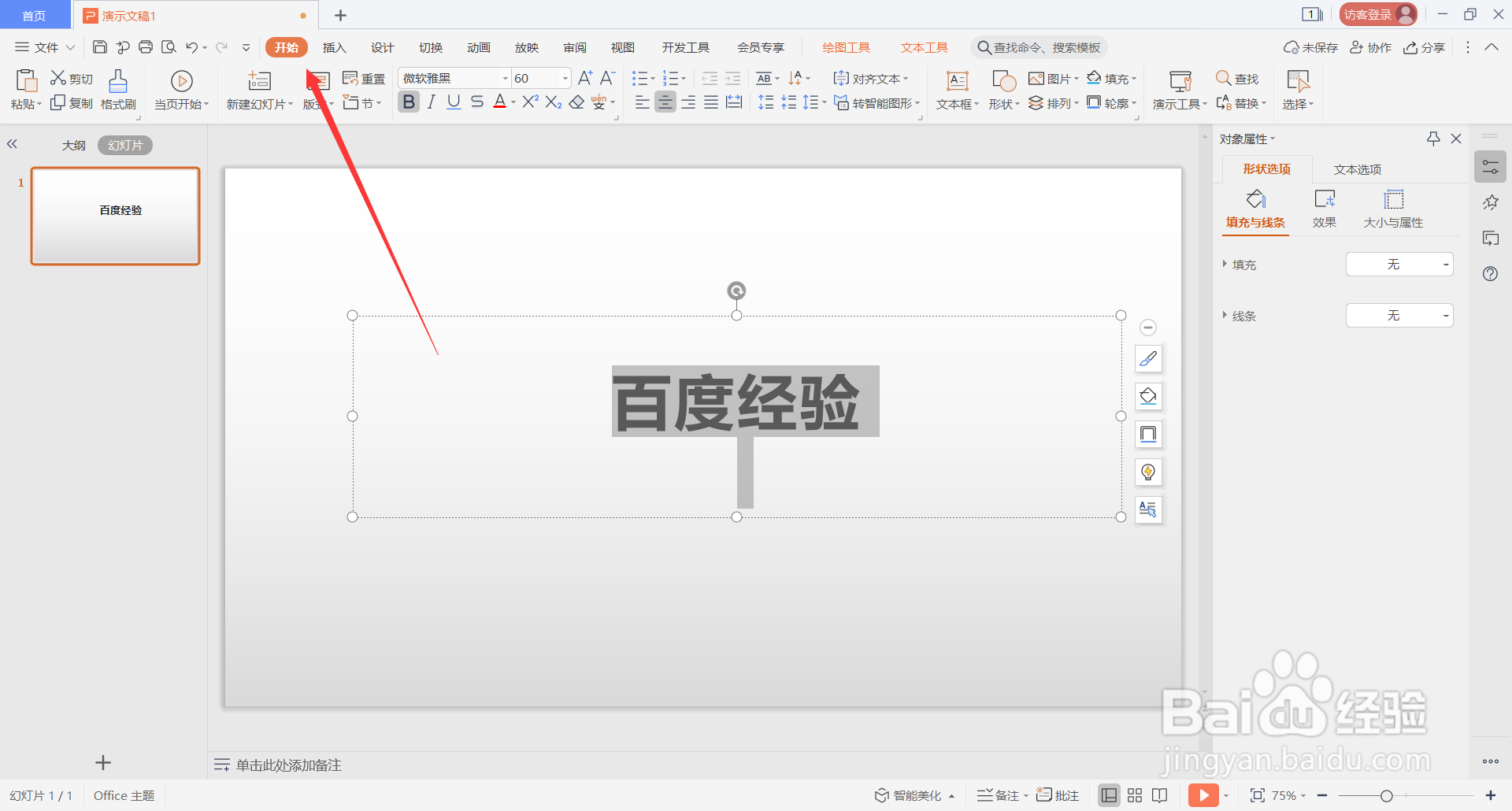Click the 访客登录 login button
The image size is (1512, 811).
(1377, 13)
